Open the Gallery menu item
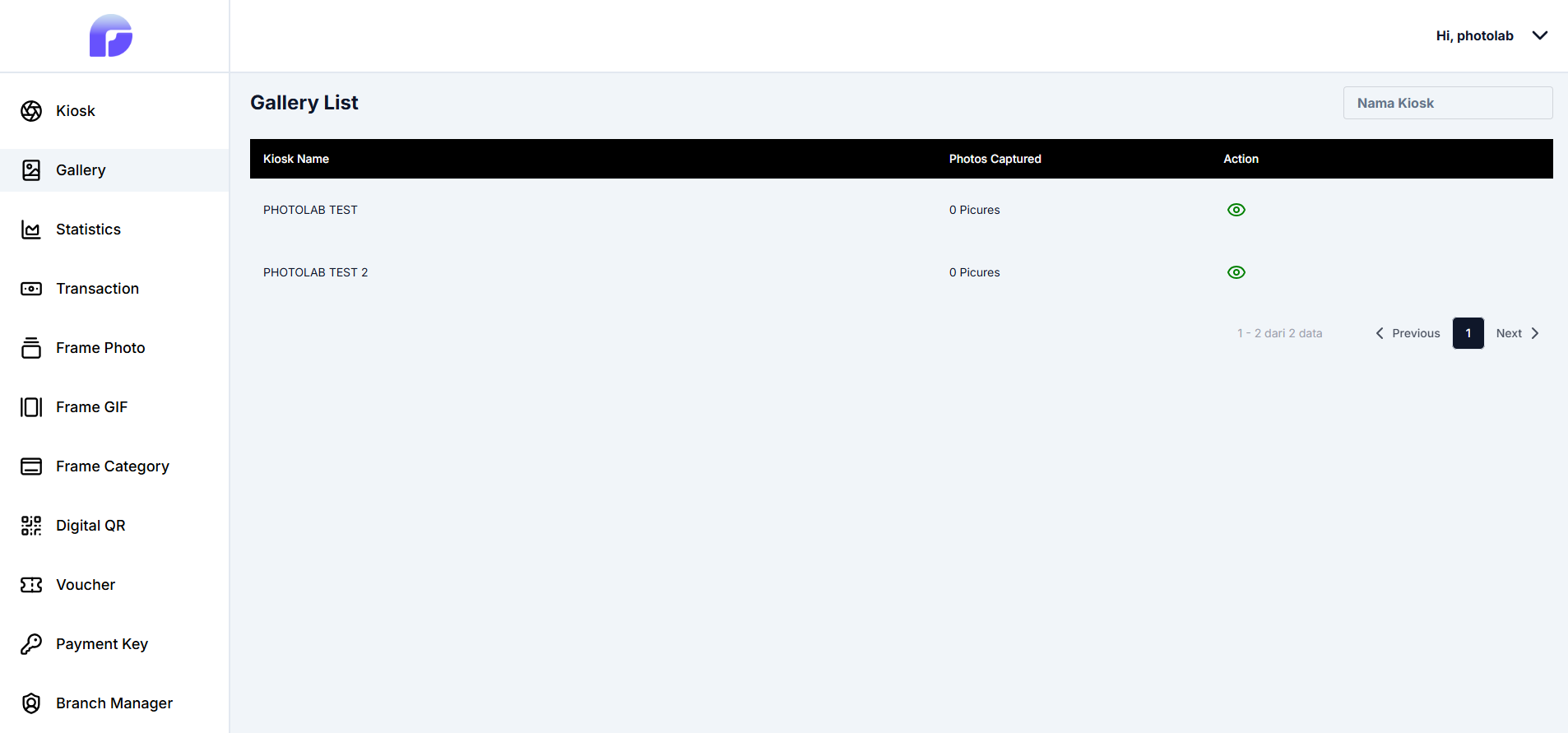This screenshot has height=733, width=1568. [81, 170]
